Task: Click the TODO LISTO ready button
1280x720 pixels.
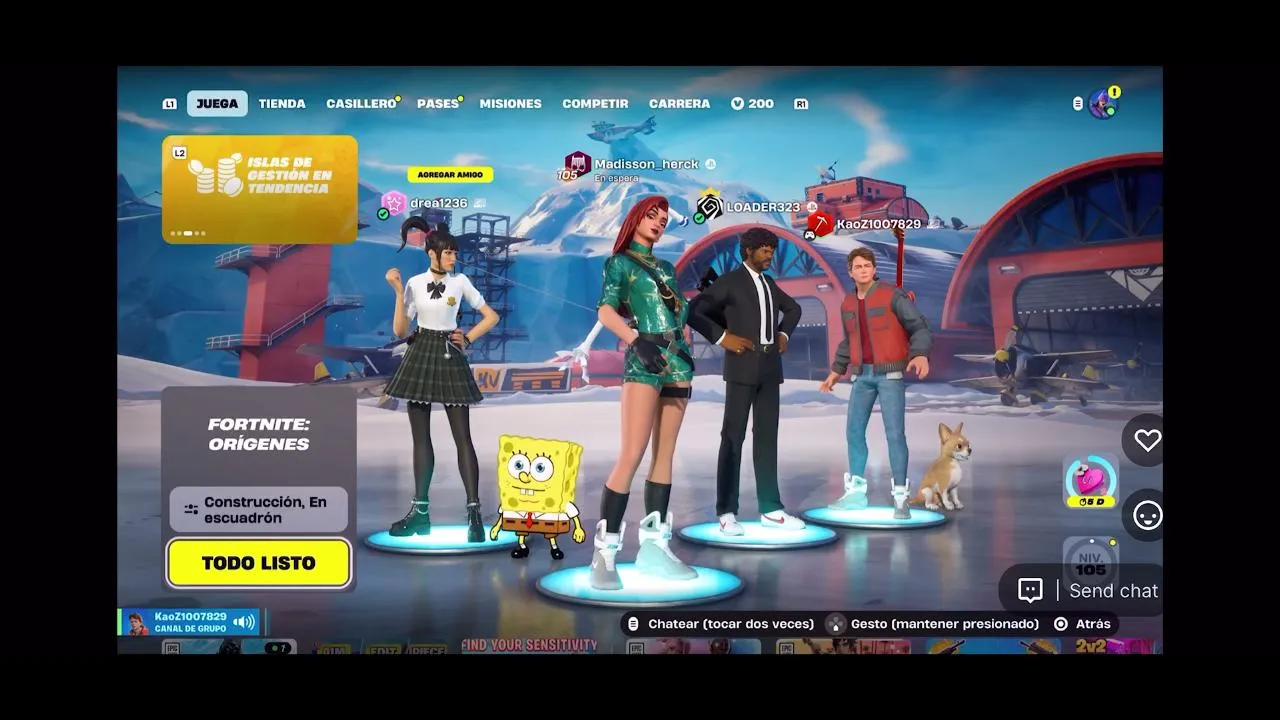Action: point(259,563)
